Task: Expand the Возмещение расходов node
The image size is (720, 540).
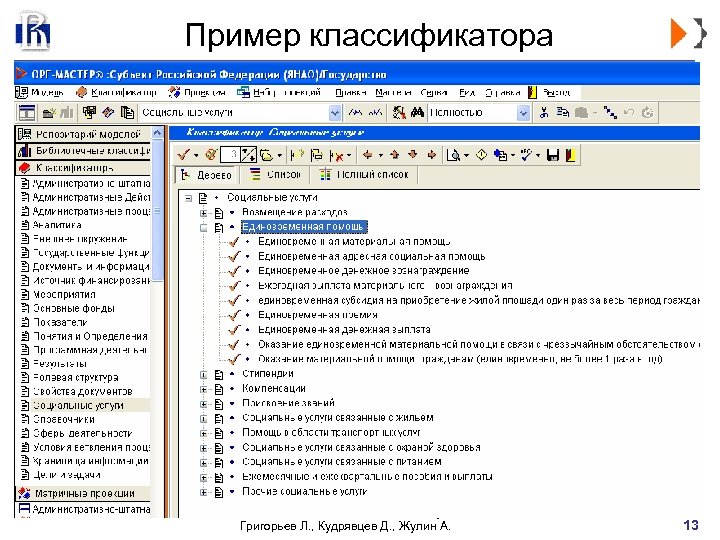Action: [204, 213]
